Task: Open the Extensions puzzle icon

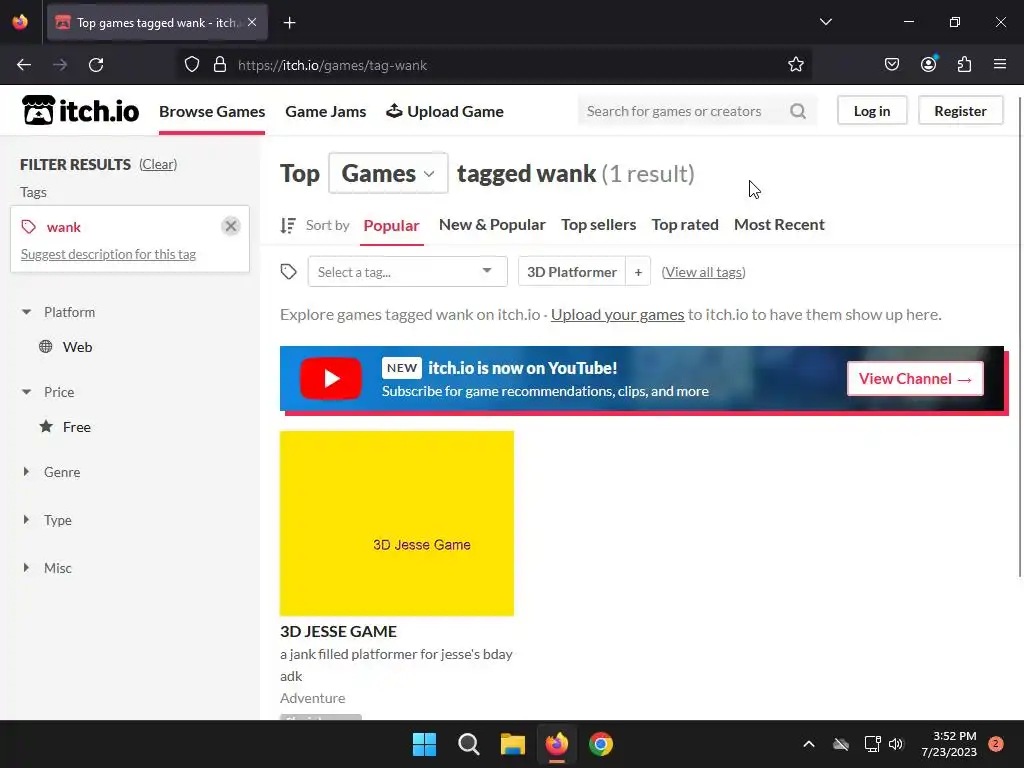Action: point(964,65)
